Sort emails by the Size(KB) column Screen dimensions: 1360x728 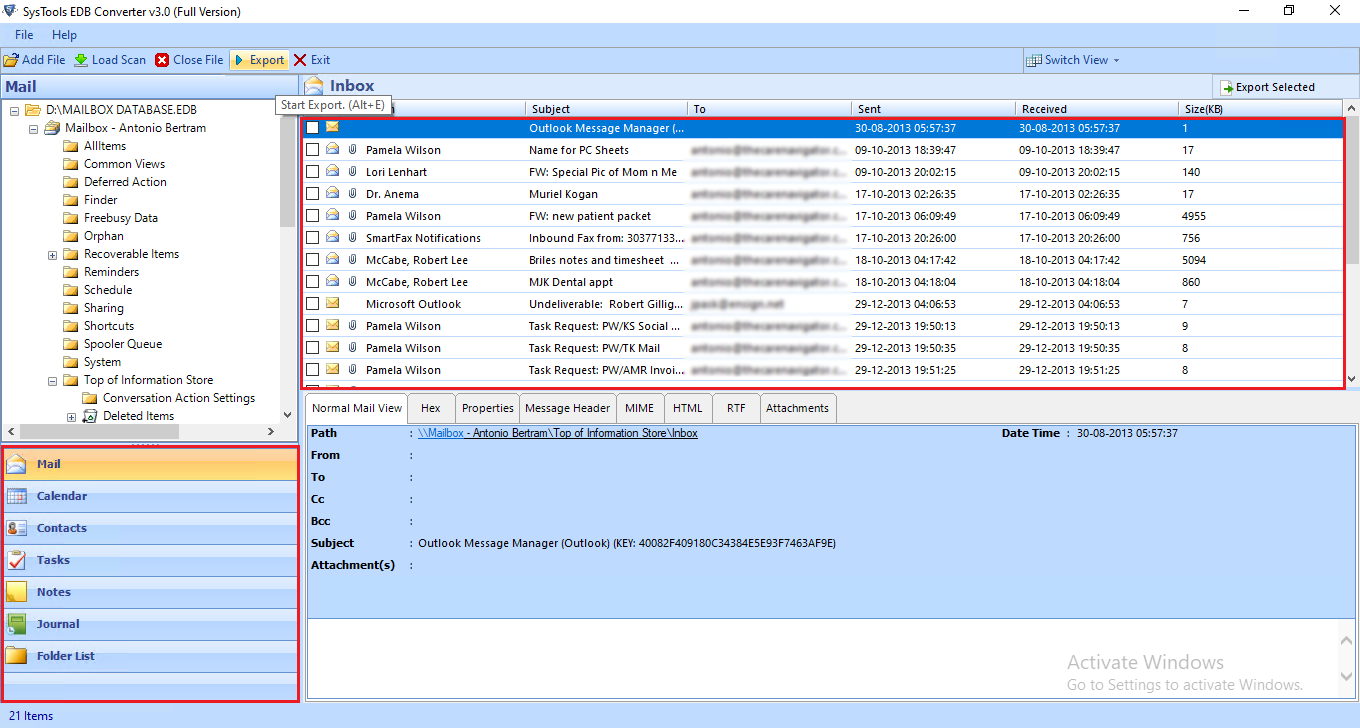coord(1260,109)
